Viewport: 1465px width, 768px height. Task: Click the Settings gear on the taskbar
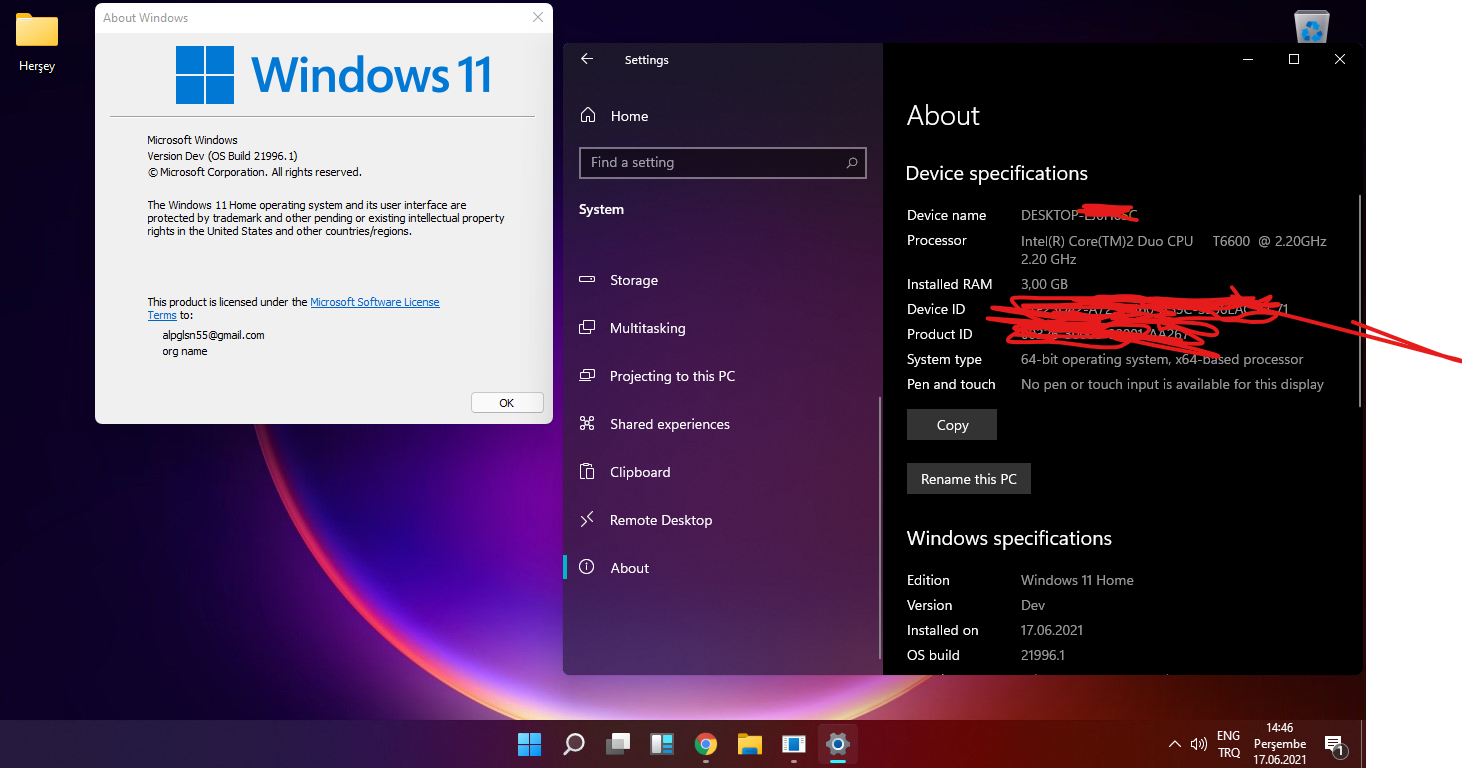click(838, 744)
